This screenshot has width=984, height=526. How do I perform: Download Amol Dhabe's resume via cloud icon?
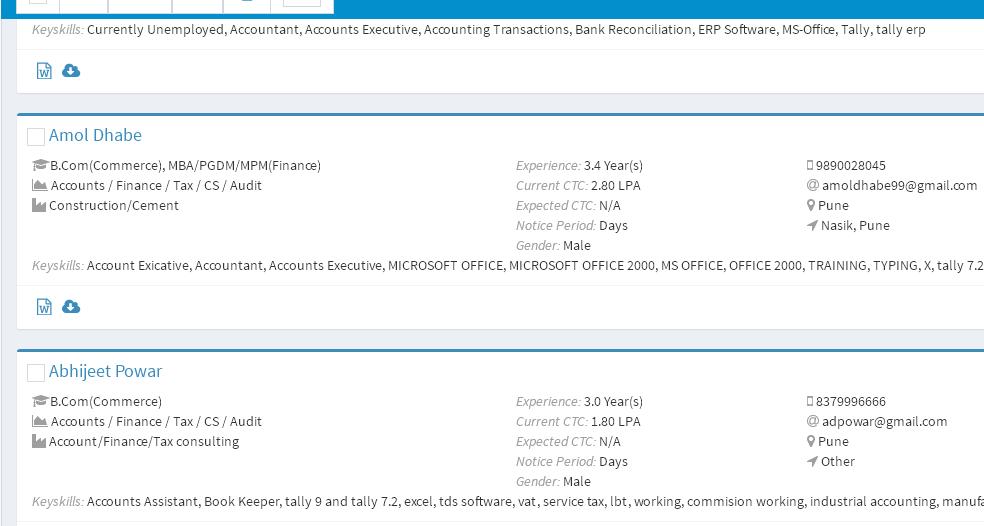[x=71, y=307]
